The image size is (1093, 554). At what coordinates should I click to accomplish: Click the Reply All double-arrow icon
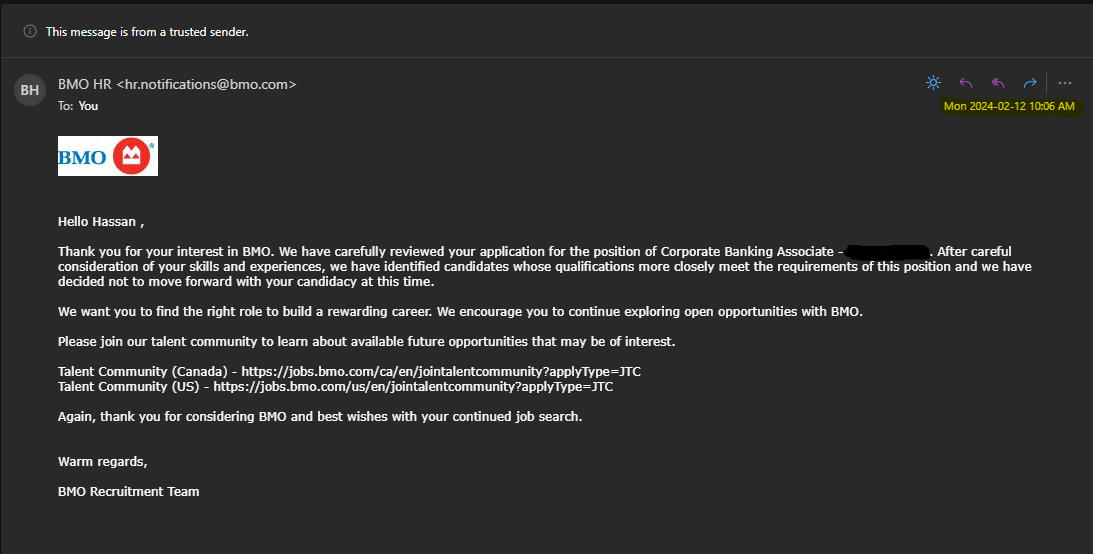tap(998, 83)
